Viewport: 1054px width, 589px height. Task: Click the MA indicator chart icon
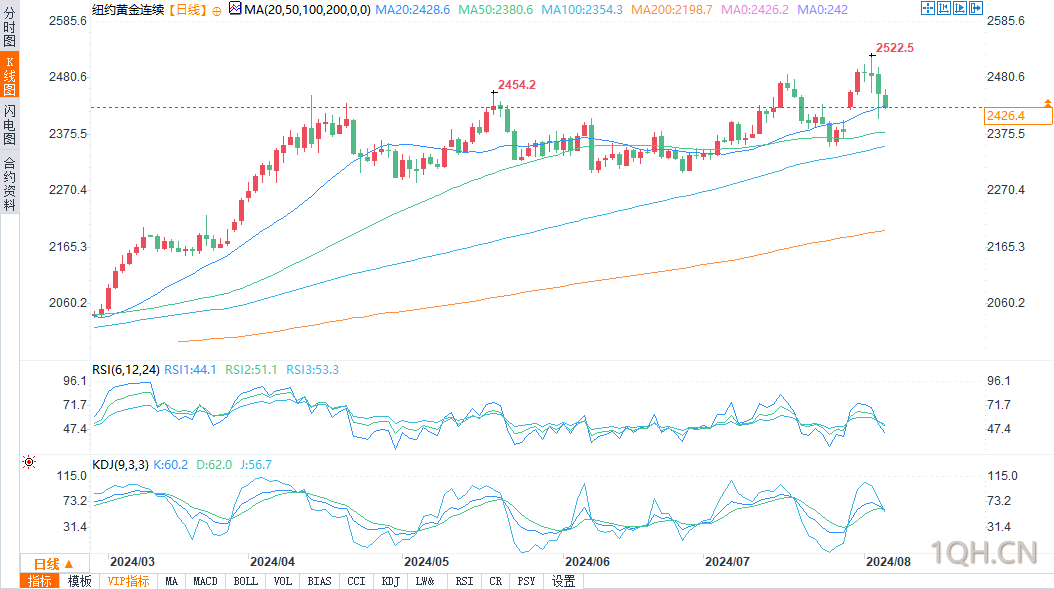[x=235, y=8]
